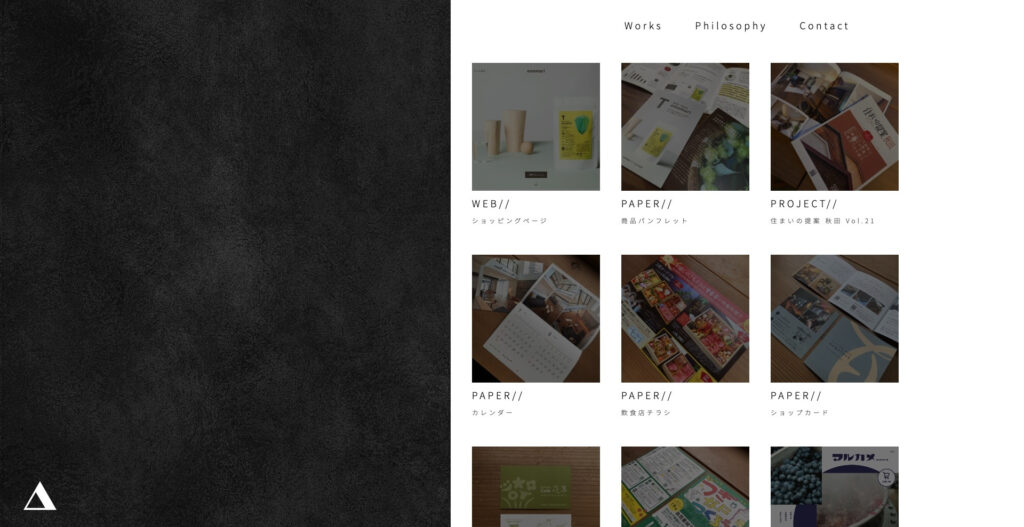Click the PROJECT// heading link

(x=803, y=204)
